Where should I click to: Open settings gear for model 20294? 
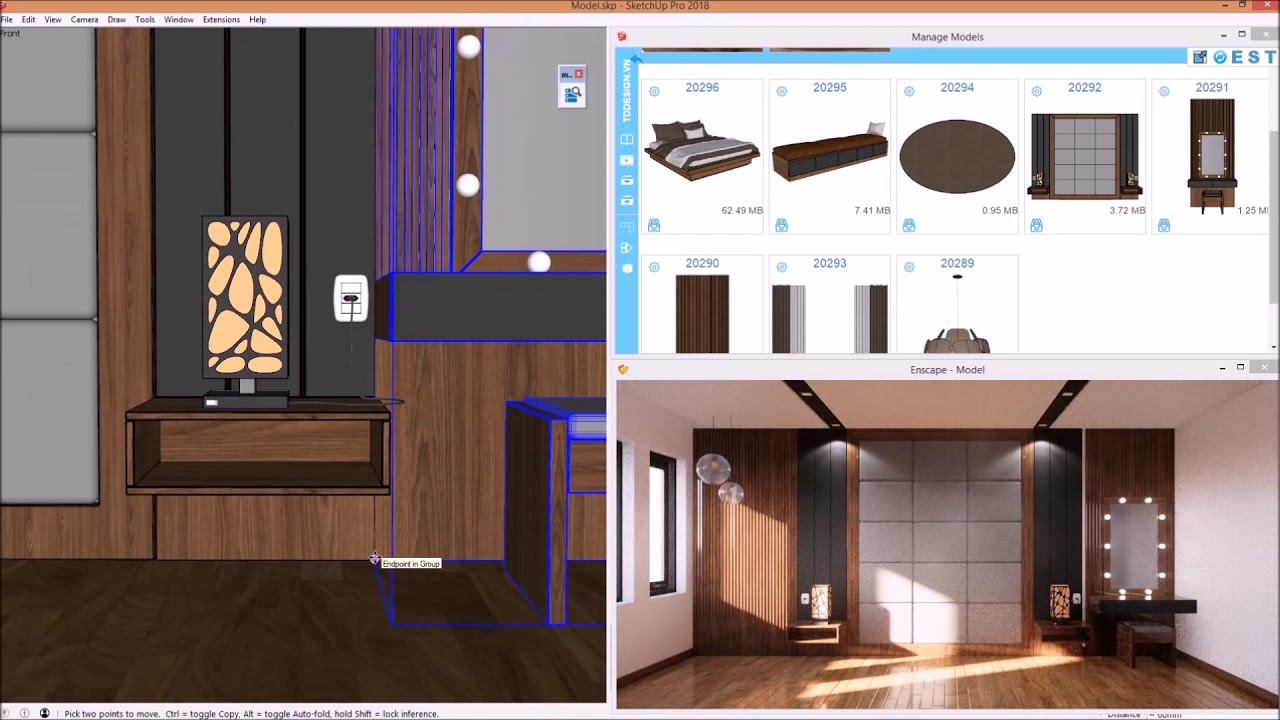tap(909, 91)
